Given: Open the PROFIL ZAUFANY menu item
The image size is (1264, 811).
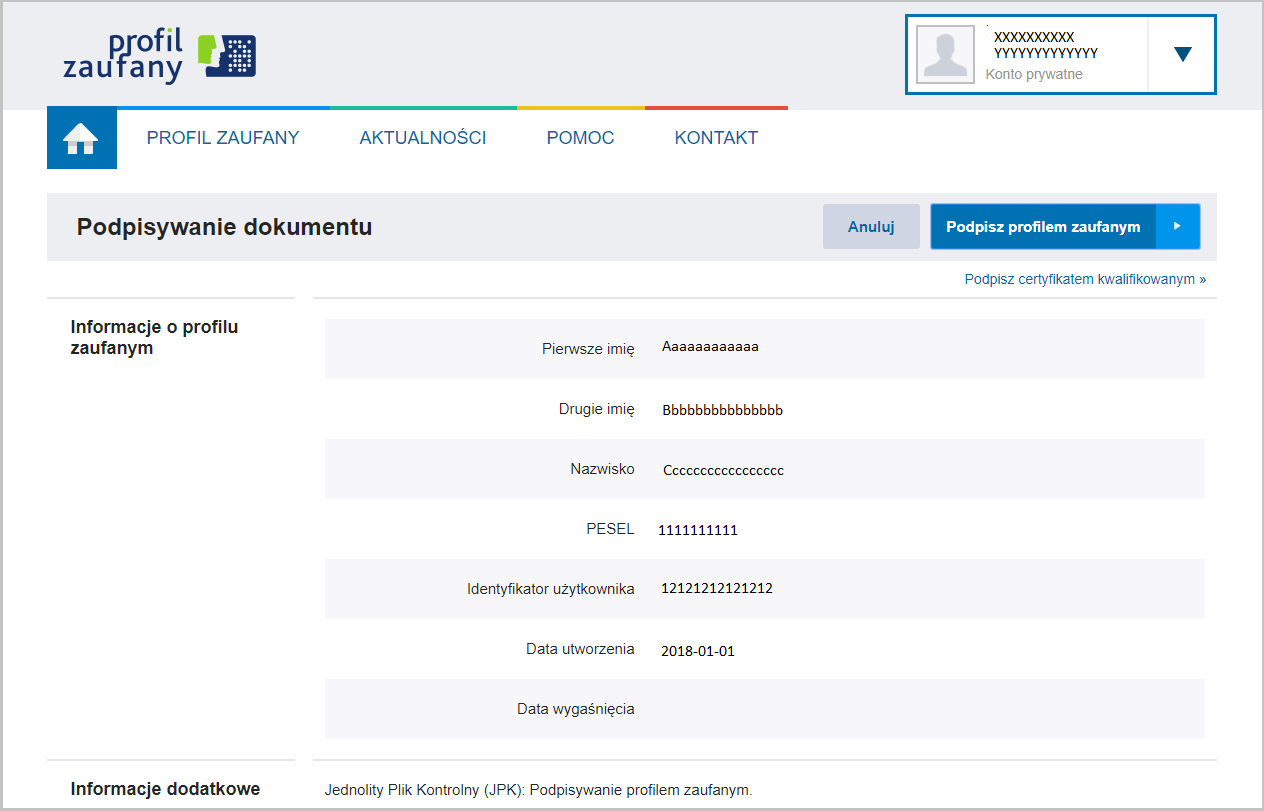Looking at the screenshot, I should pyautogui.click(x=222, y=137).
